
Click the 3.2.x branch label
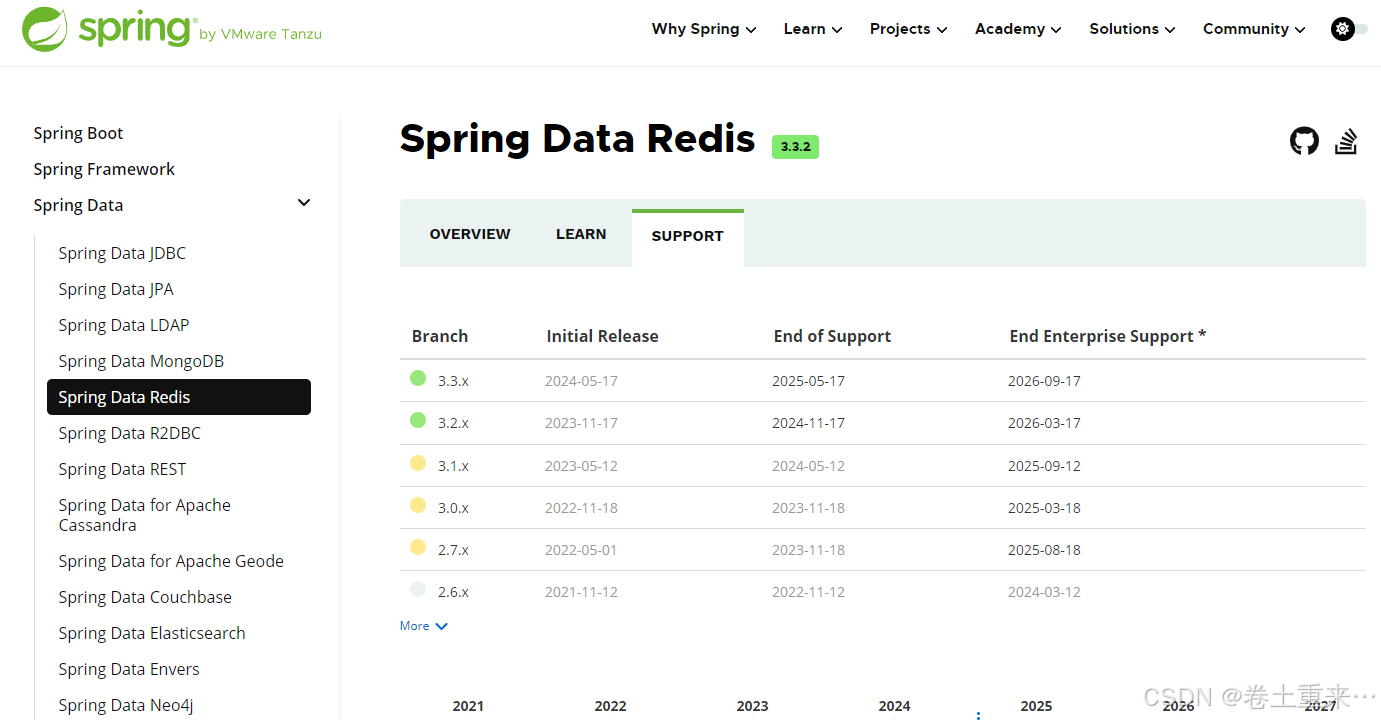coord(453,423)
